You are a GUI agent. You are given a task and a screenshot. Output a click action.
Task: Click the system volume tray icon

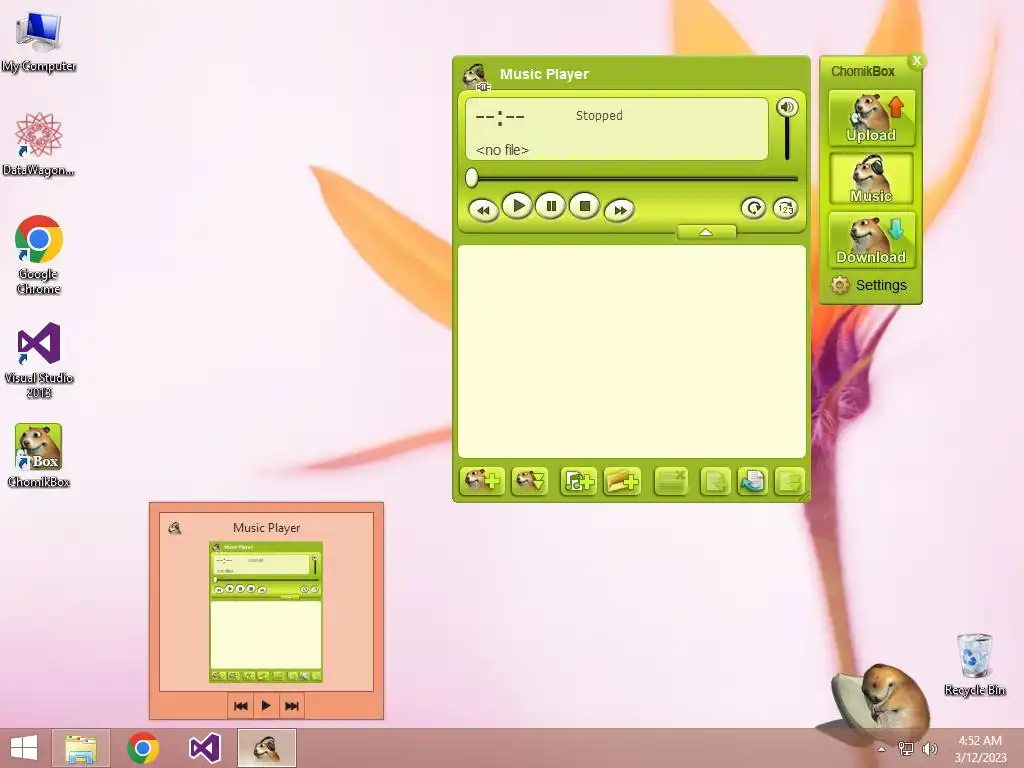(929, 749)
